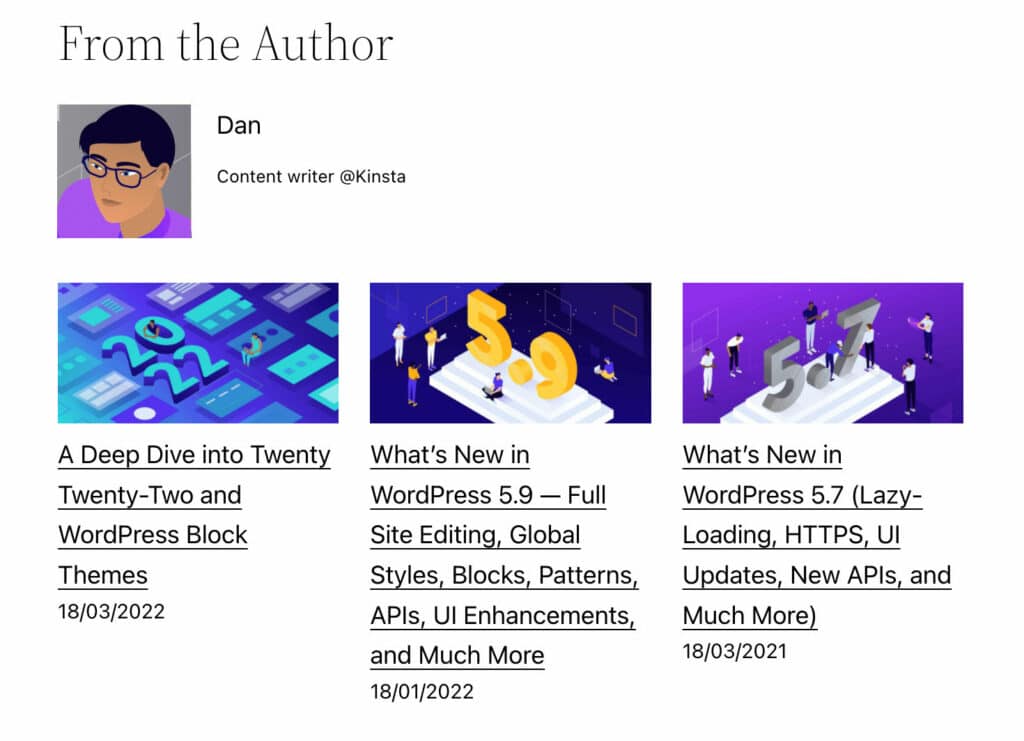This screenshot has width=1024, height=741.
Task: Select the Content writer @Kinsta byline text
Action: click(x=310, y=176)
